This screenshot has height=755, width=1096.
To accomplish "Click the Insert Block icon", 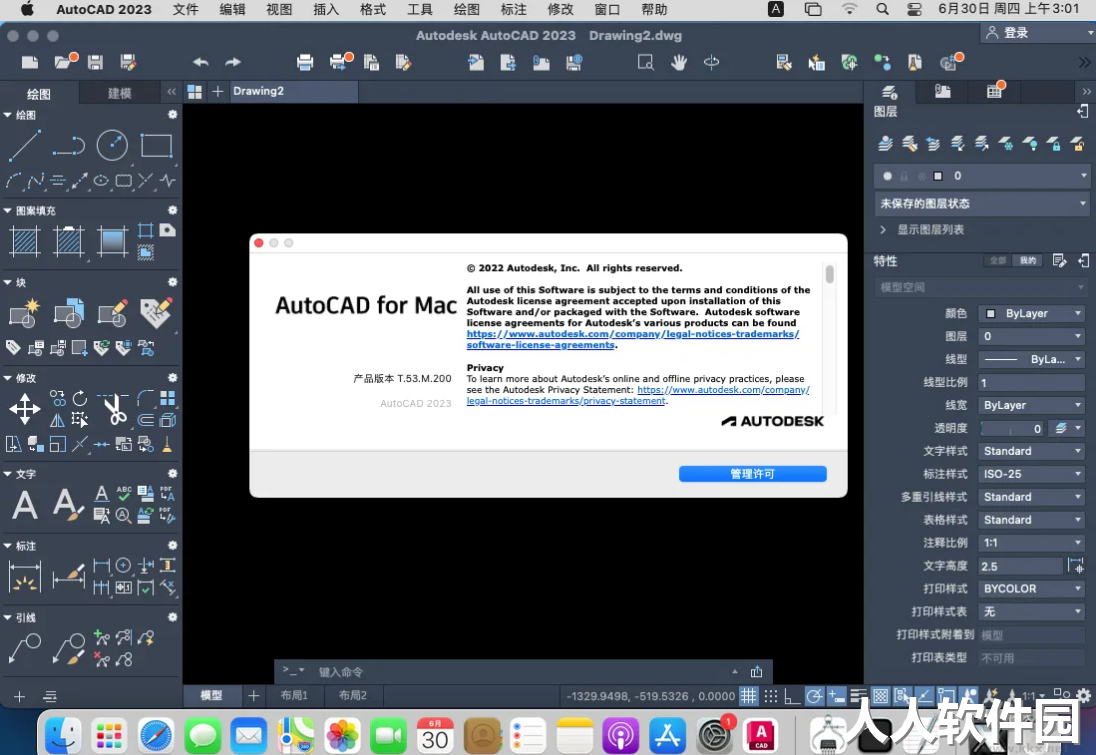I will tap(24, 313).
